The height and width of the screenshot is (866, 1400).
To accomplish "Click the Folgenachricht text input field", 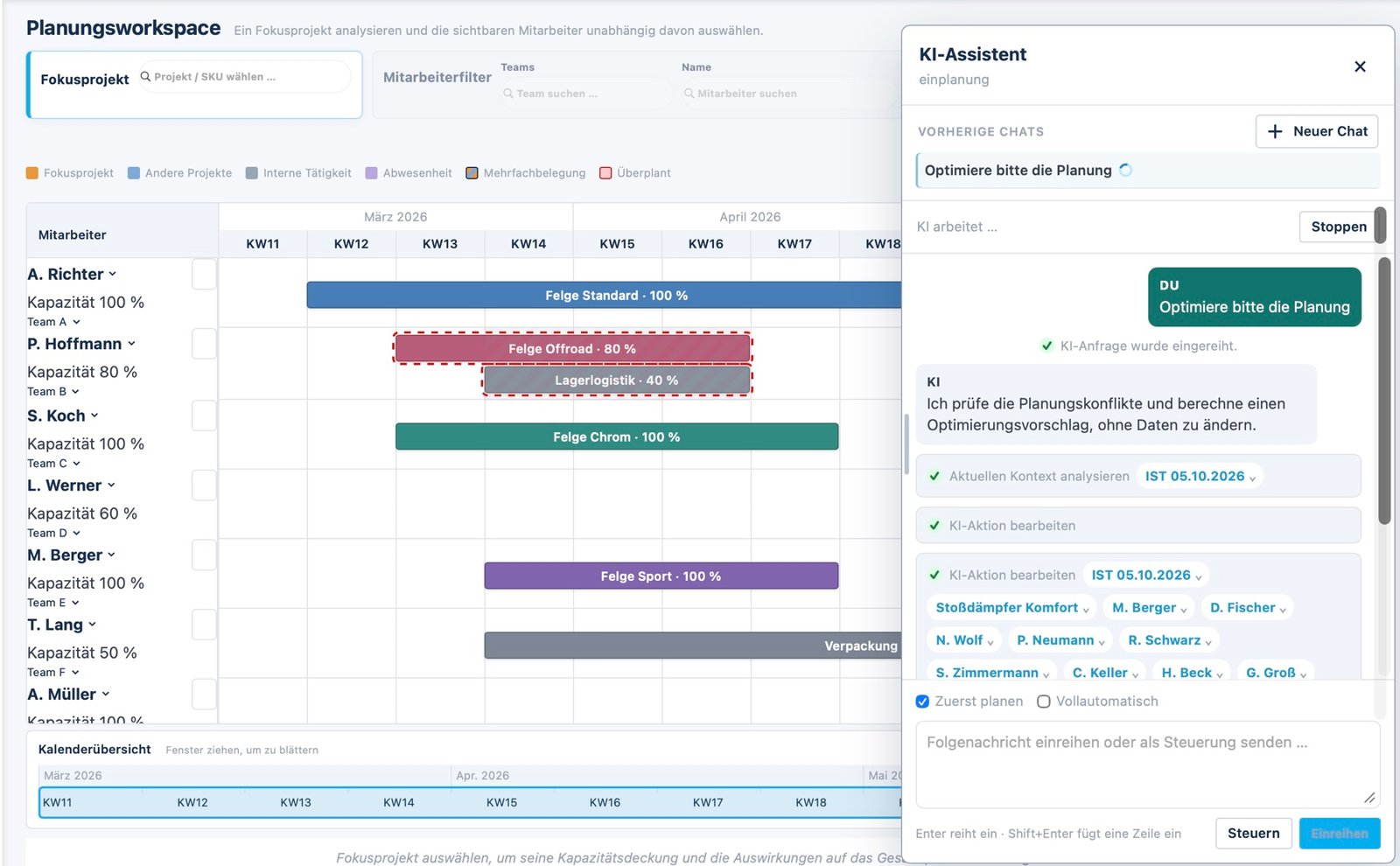I will pyautogui.click(x=1147, y=765).
